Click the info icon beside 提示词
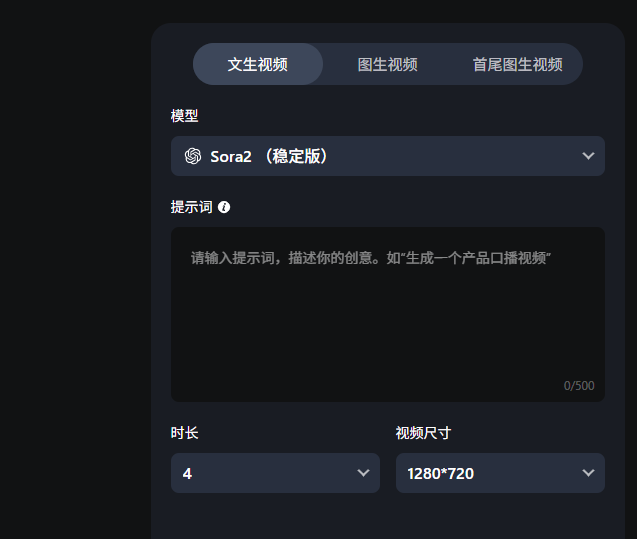 pyautogui.click(x=224, y=207)
